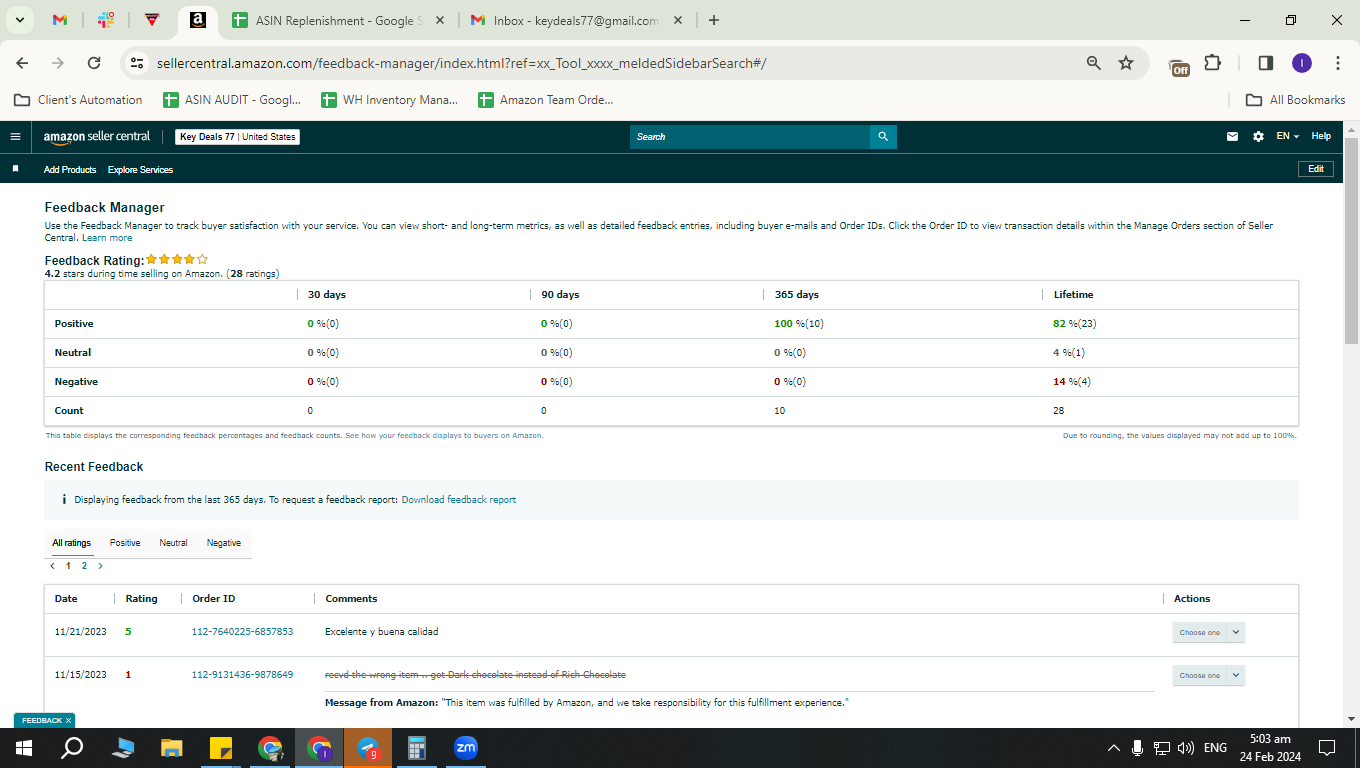Click the Amazon Seller Central logo

pyautogui.click(x=97, y=137)
